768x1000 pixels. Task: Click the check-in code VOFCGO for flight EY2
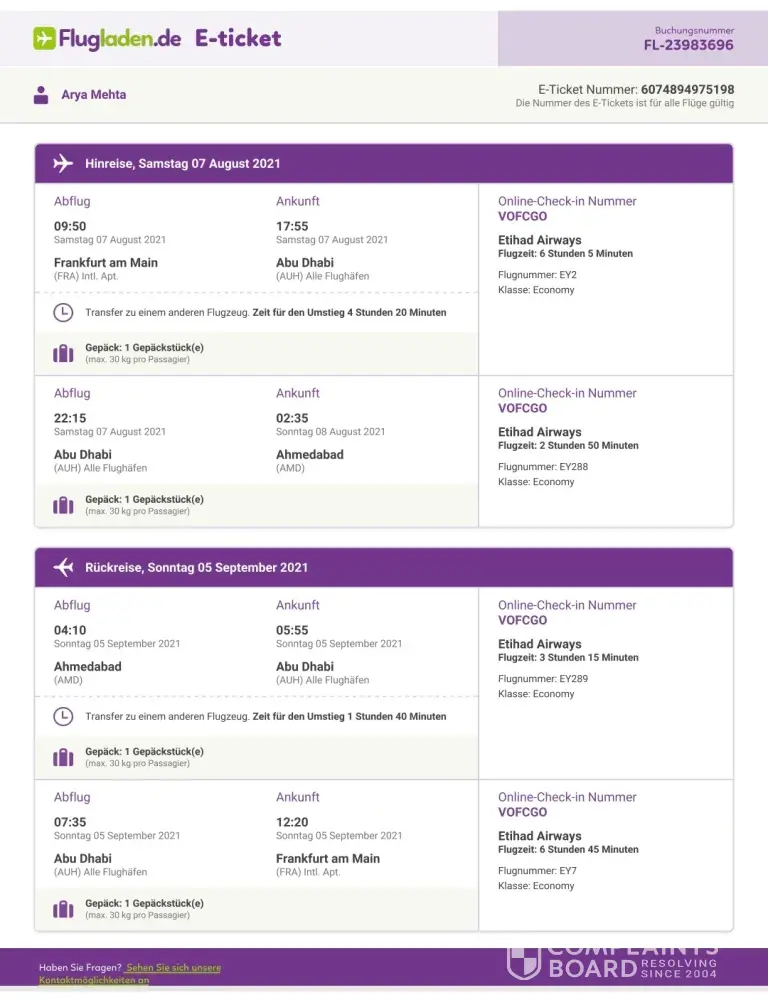click(x=522, y=216)
